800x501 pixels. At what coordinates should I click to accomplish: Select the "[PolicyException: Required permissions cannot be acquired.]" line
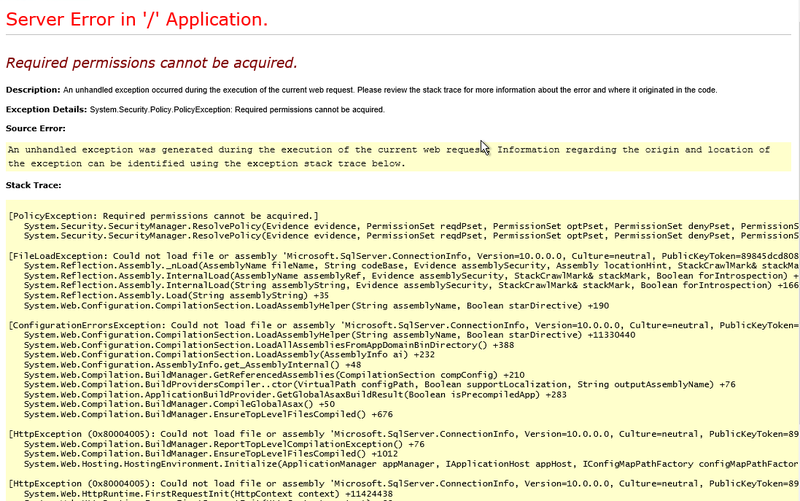(x=163, y=216)
